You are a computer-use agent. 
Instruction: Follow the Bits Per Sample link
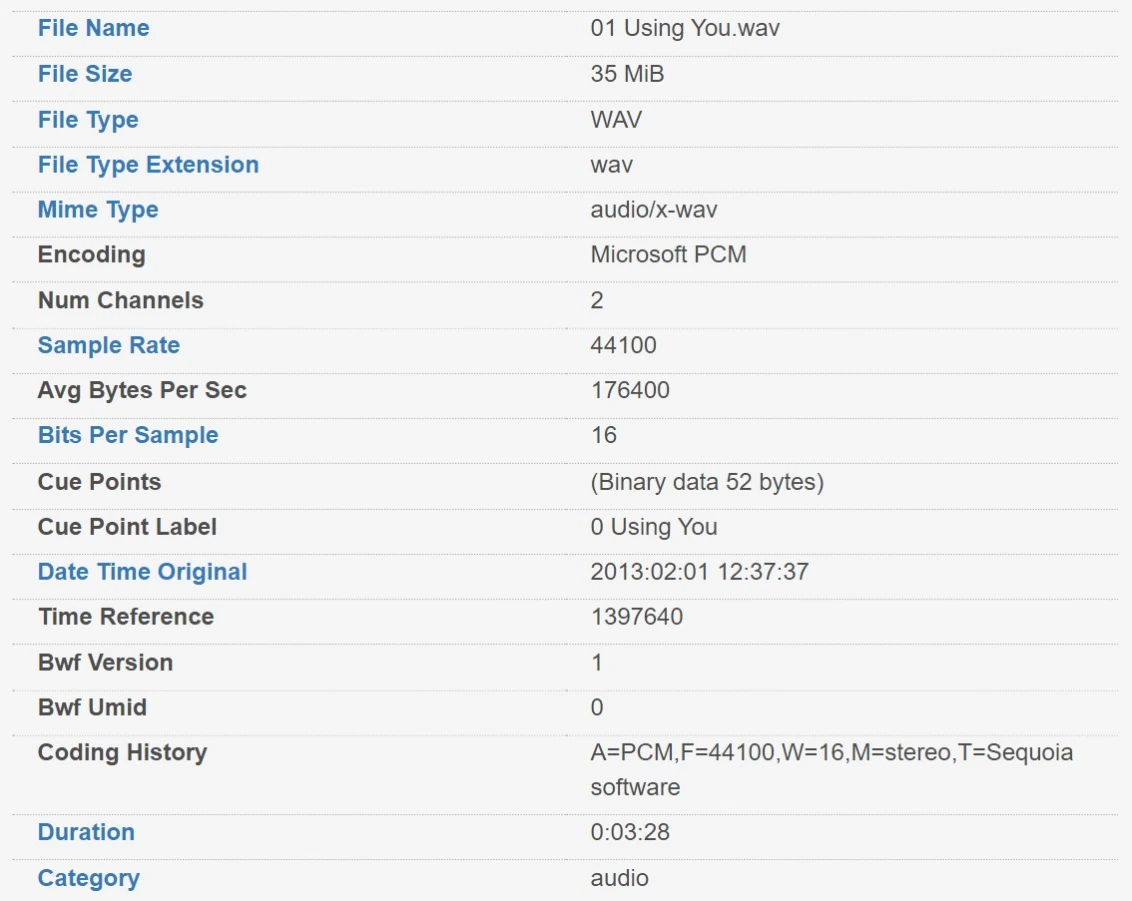[x=128, y=436]
